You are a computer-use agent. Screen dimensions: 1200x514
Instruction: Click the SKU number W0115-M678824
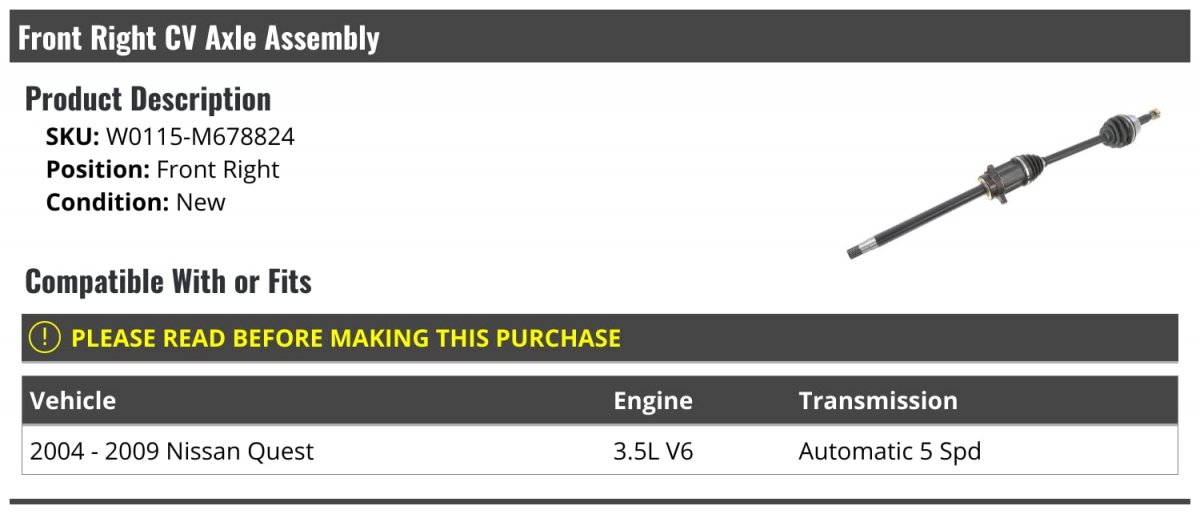coord(200,137)
